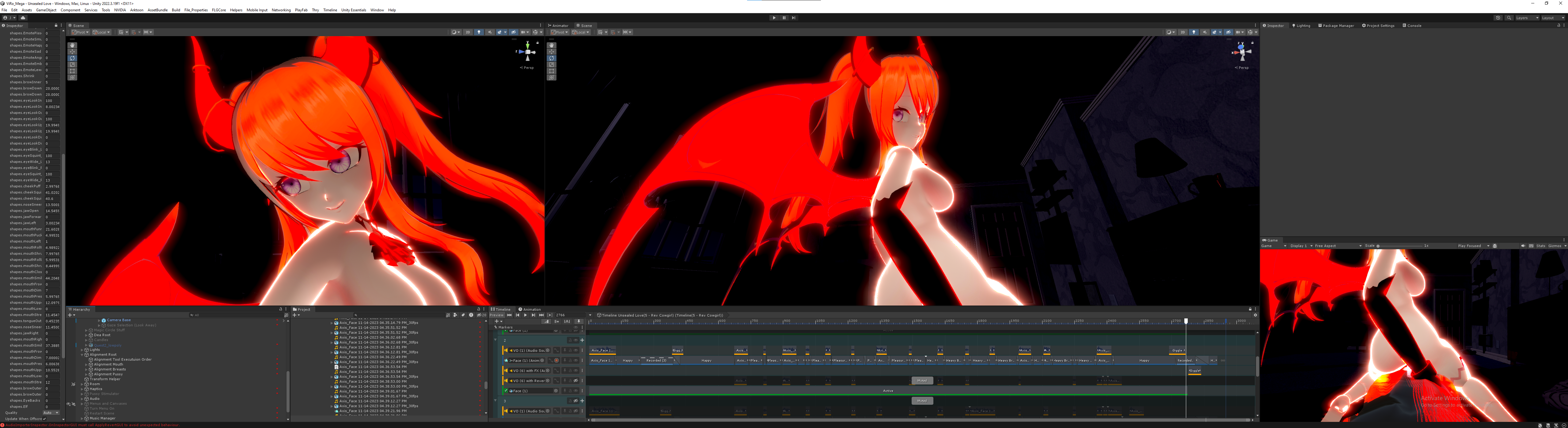Play the Timeline preview
This screenshot has width=1568, height=428.
coord(525,315)
